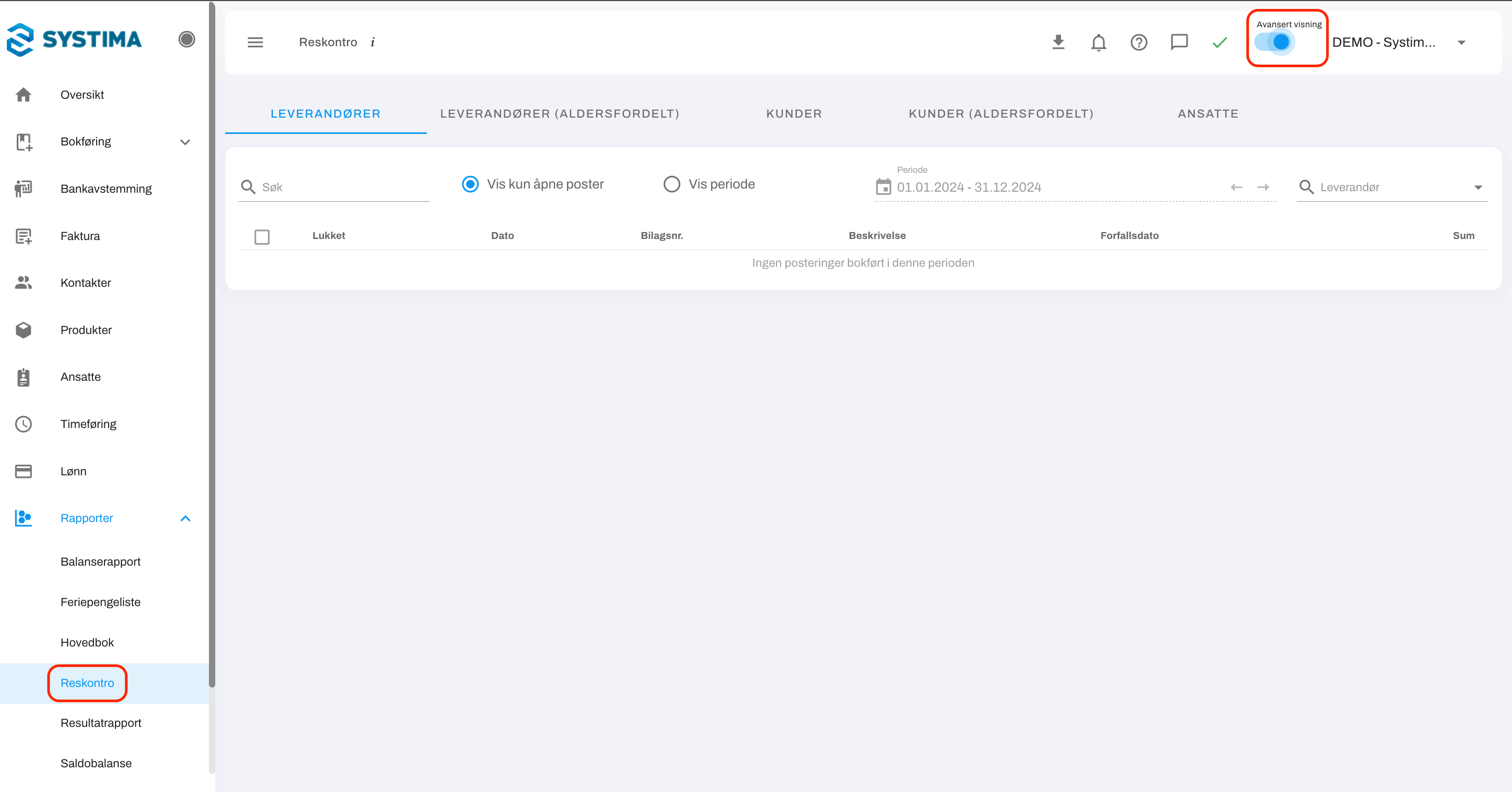Click the hamburger menu icon
The height and width of the screenshot is (792, 1512).
tap(255, 42)
